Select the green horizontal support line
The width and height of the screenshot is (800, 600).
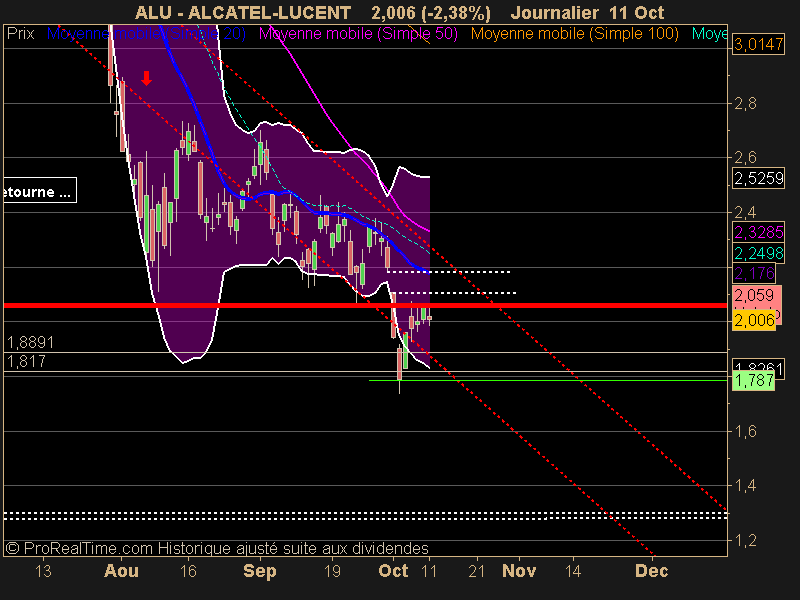point(548,381)
